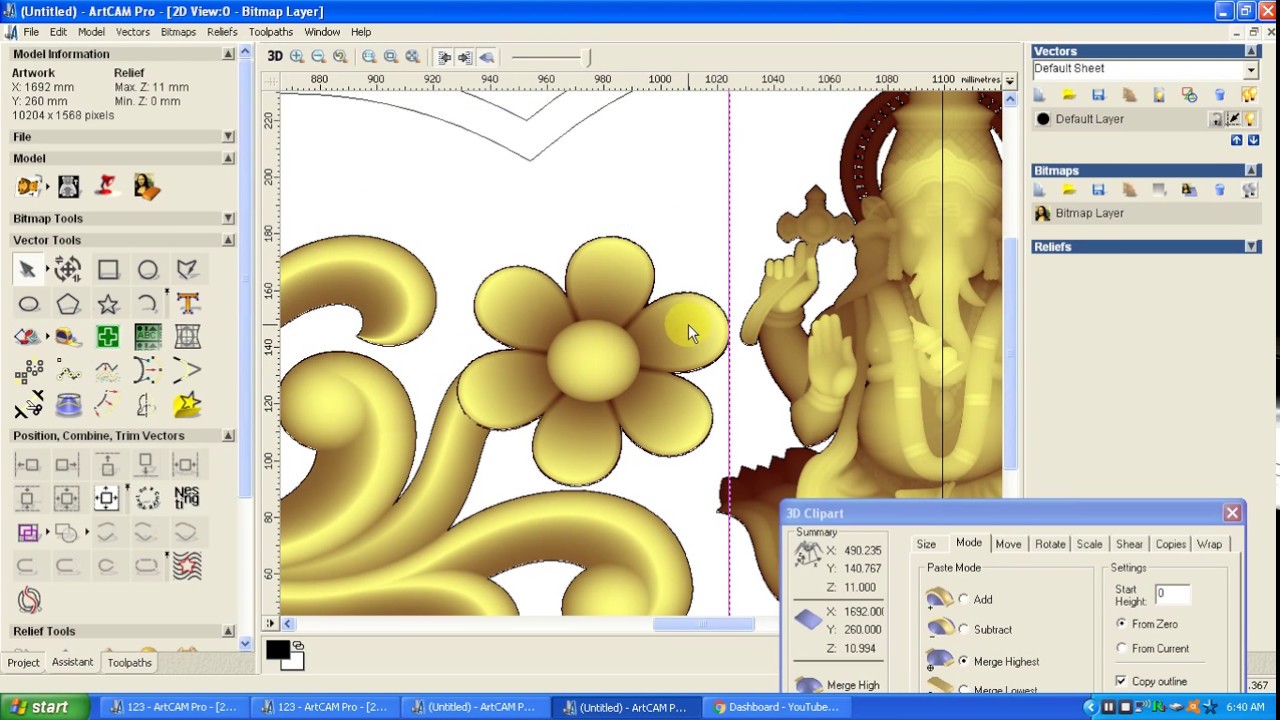Select the Merge Highest paste mode
The image size is (1280, 720).
[964, 661]
